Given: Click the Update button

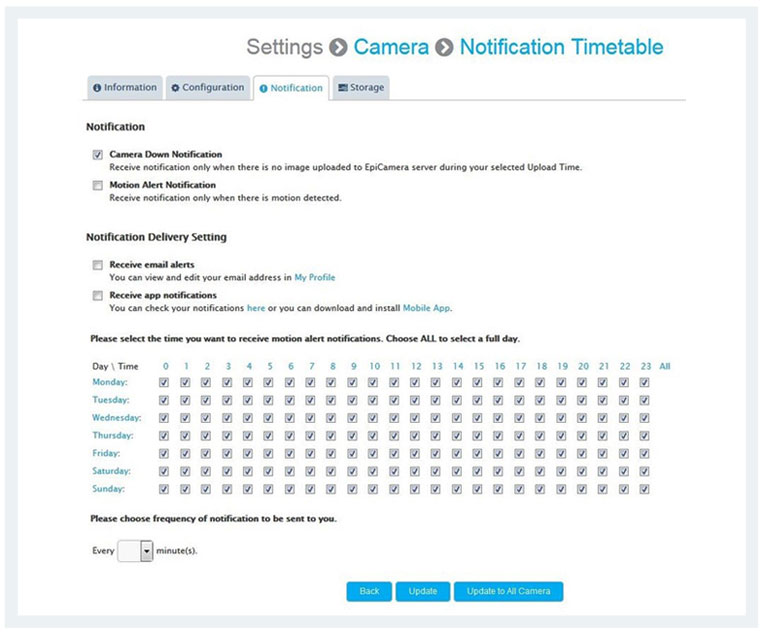Looking at the screenshot, I should [x=422, y=592].
